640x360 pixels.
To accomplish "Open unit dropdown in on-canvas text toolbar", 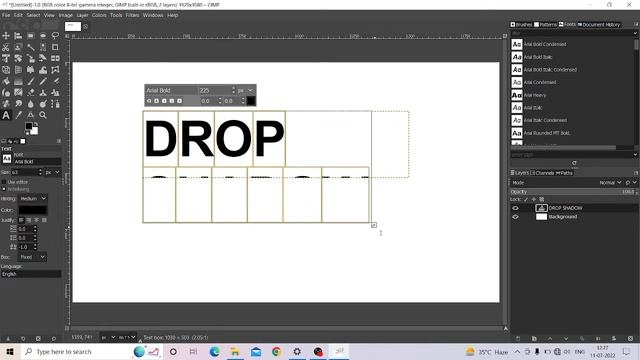I will pos(246,90).
